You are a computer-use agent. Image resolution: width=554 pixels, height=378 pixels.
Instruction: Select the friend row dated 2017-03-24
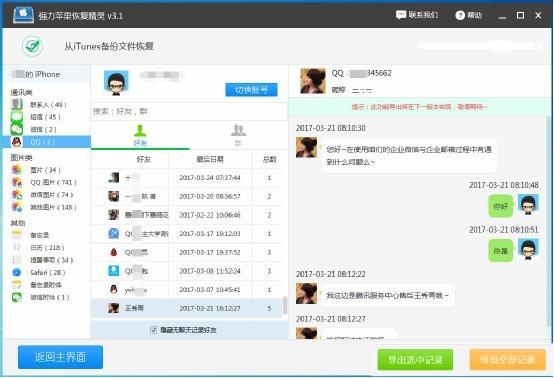[x=187, y=178]
